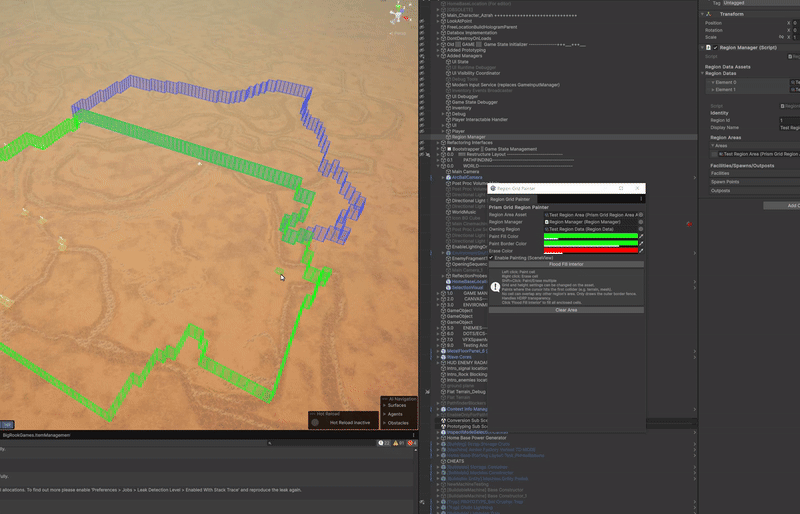The image size is (800, 514).
Task: Select Region Manager in hierarchy
Action: click(468, 137)
